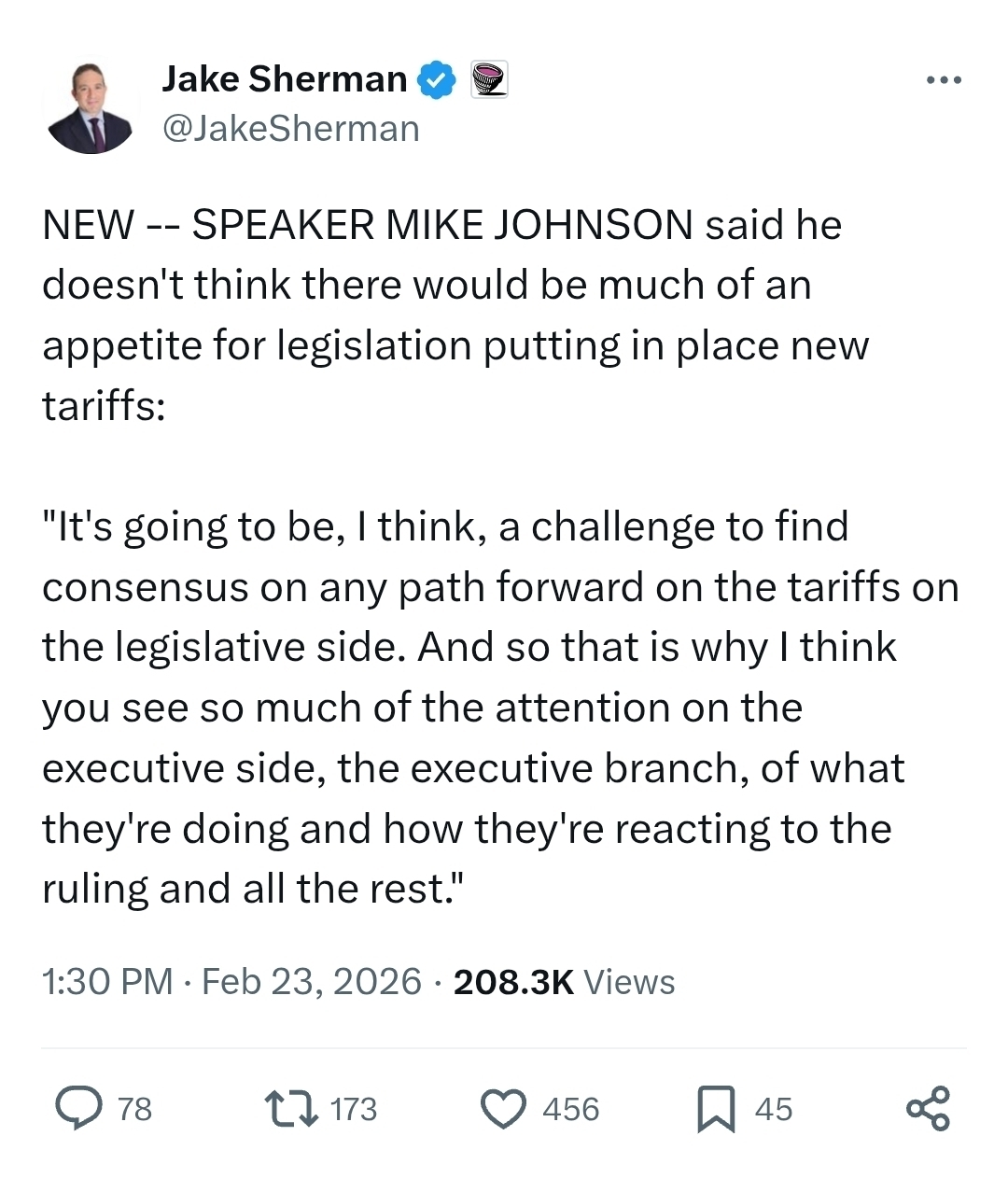
Task: Toggle the bookmark icon
Action: tap(716, 1109)
